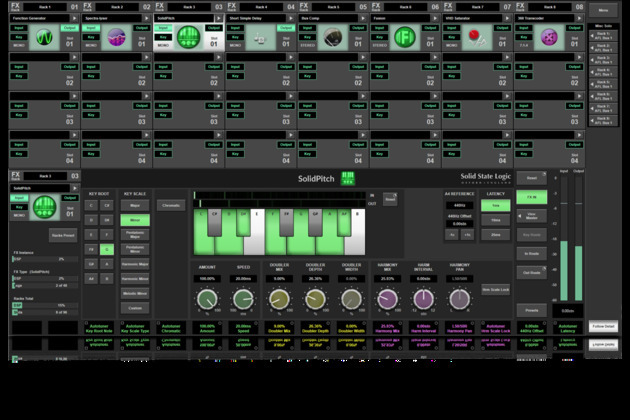Open the Menu button

pos(603,10)
